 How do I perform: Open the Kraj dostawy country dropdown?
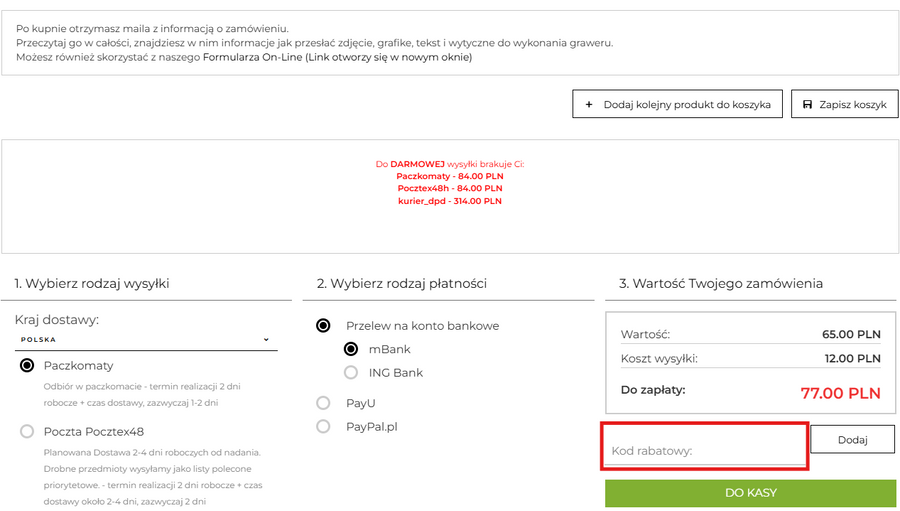[x=145, y=339]
